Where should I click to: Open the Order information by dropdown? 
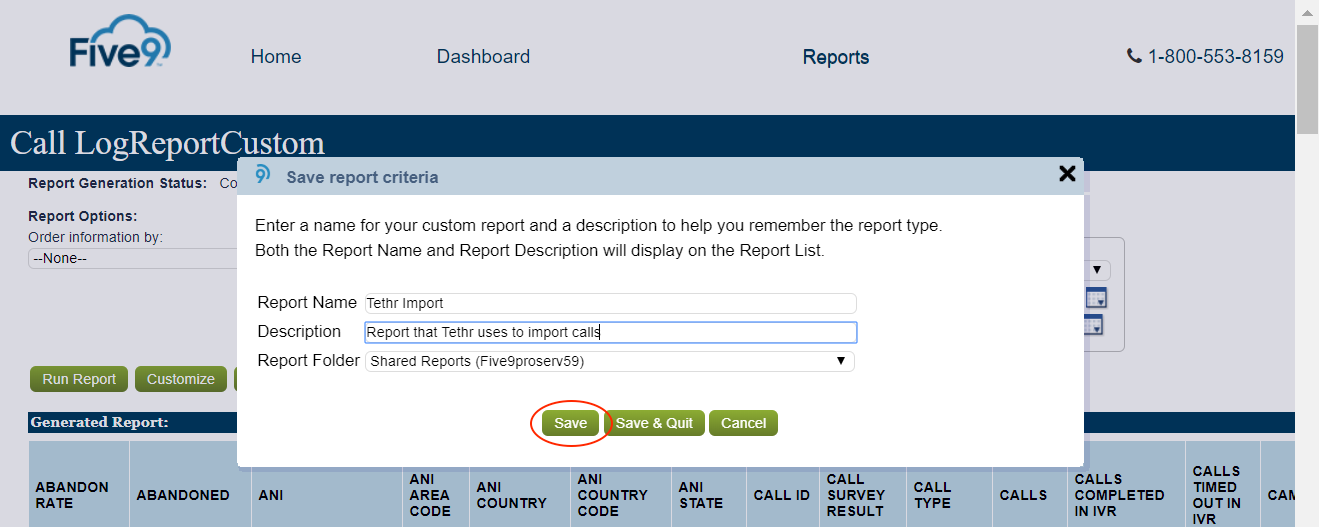coord(133,259)
